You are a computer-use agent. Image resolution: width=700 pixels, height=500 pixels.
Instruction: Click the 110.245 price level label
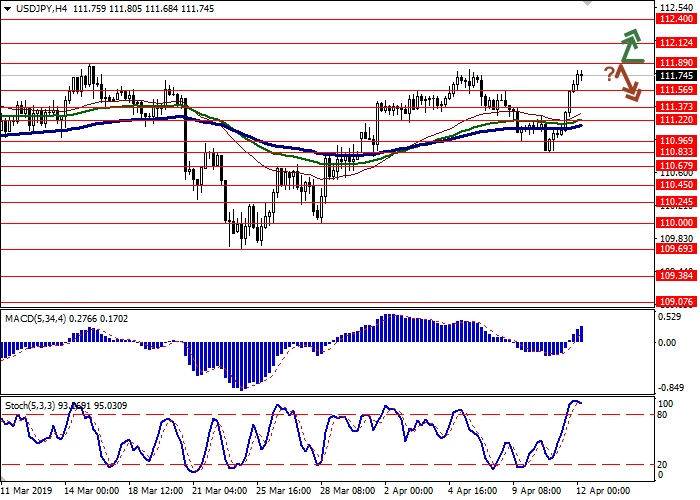coord(676,202)
